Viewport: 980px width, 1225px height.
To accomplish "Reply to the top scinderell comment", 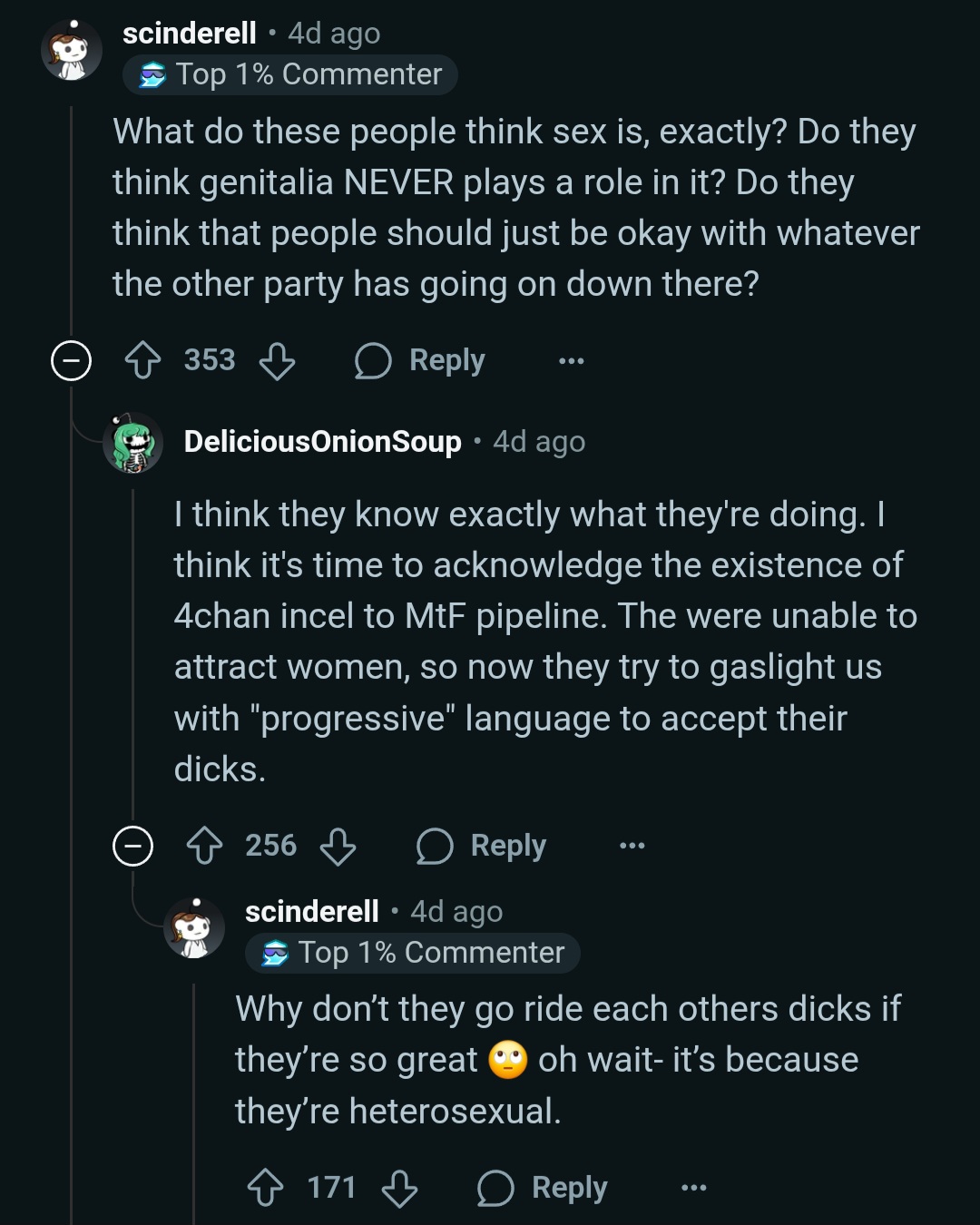I will [x=420, y=360].
